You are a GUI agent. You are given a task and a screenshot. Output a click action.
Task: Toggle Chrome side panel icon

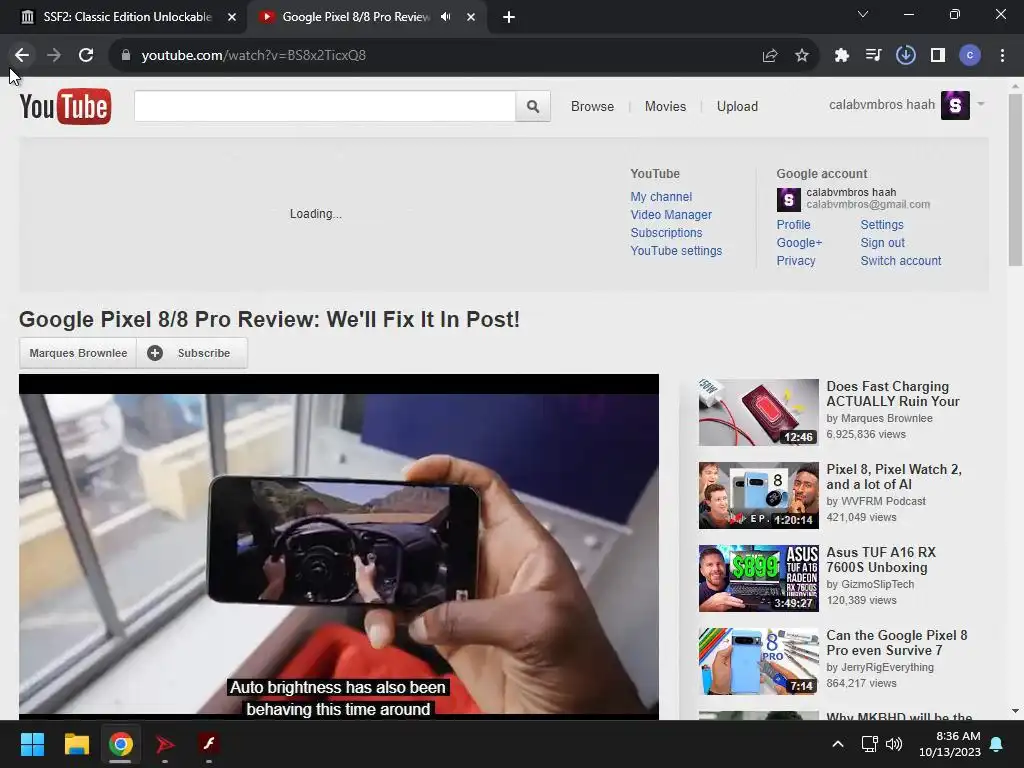coord(938,56)
